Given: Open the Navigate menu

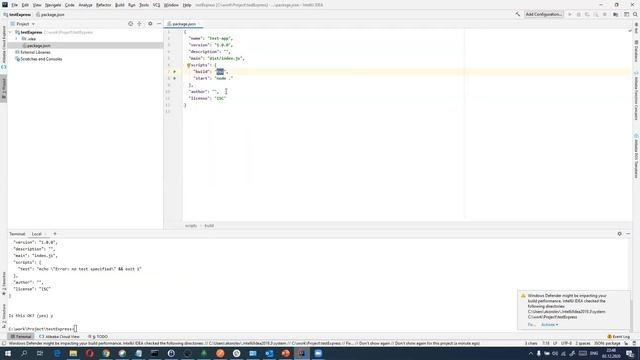Looking at the screenshot, I should (x=53, y=5).
